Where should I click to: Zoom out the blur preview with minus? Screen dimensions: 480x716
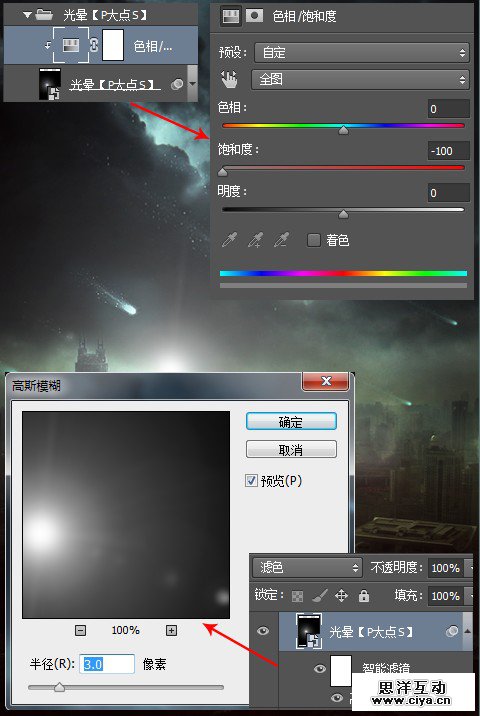click(80, 631)
